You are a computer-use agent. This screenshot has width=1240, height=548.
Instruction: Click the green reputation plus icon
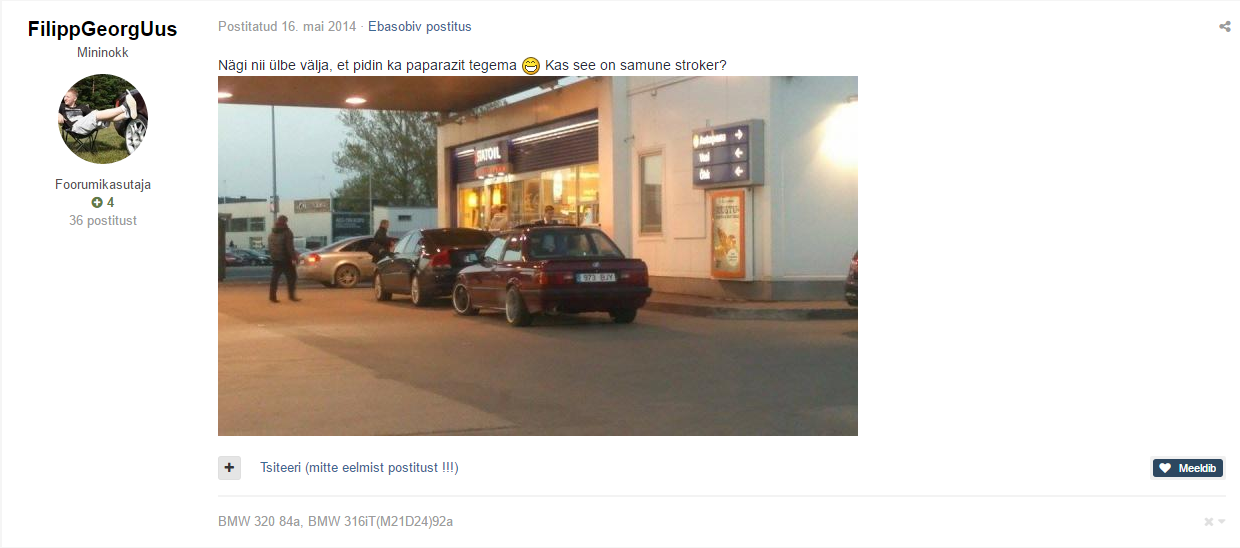pyautogui.click(x=97, y=203)
